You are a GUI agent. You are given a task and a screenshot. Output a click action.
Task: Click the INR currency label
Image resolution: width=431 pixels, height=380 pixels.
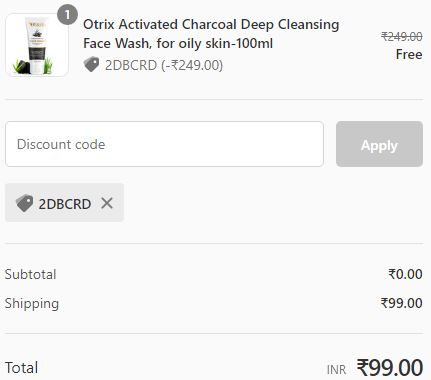[336, 370]
